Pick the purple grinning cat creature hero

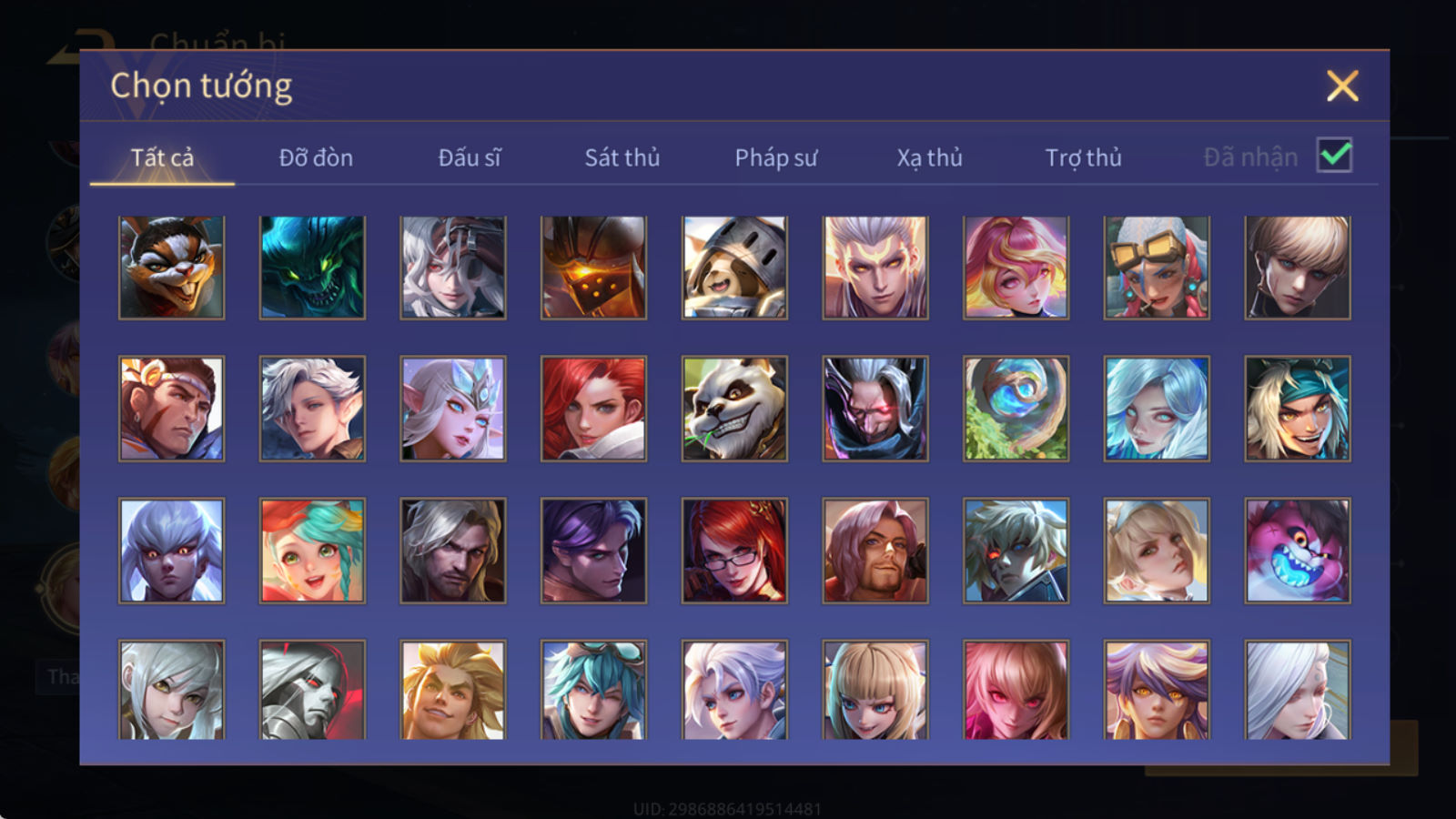click(1298, 551)
